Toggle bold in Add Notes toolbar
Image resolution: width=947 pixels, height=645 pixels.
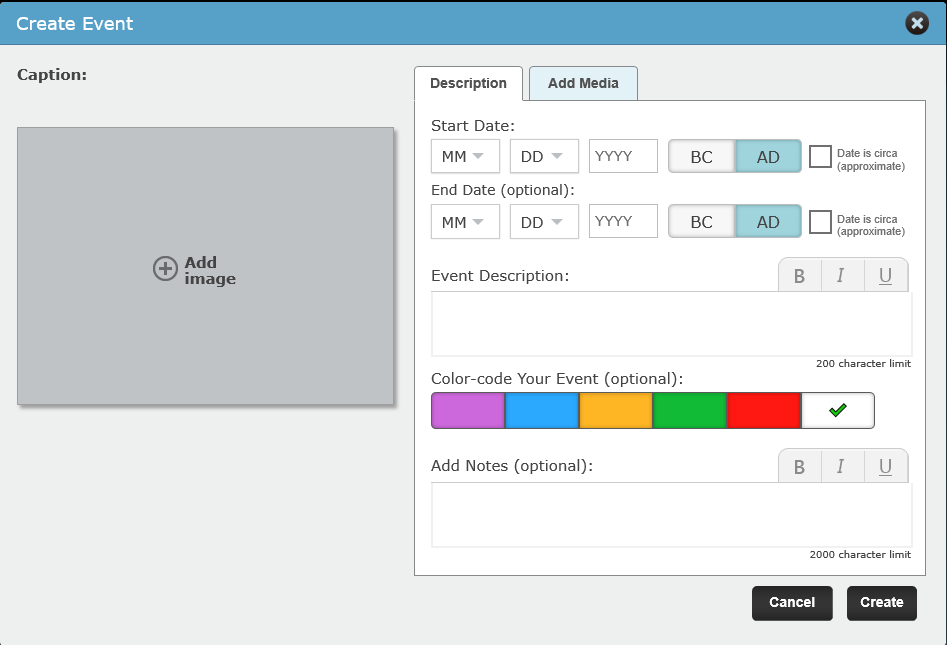(799, 467)
